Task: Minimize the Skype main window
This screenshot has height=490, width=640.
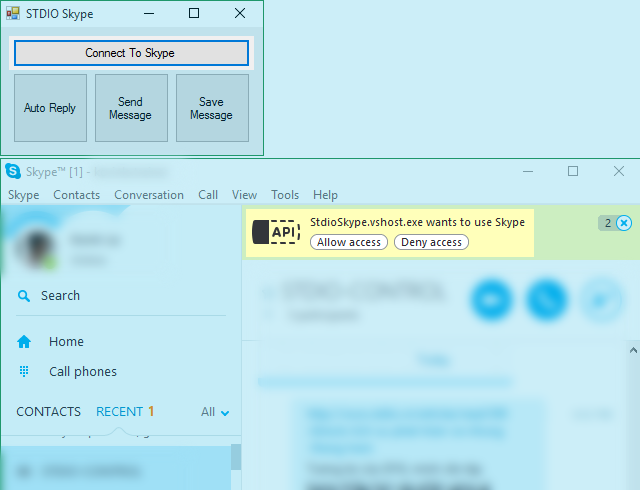Action: (528, 171)
